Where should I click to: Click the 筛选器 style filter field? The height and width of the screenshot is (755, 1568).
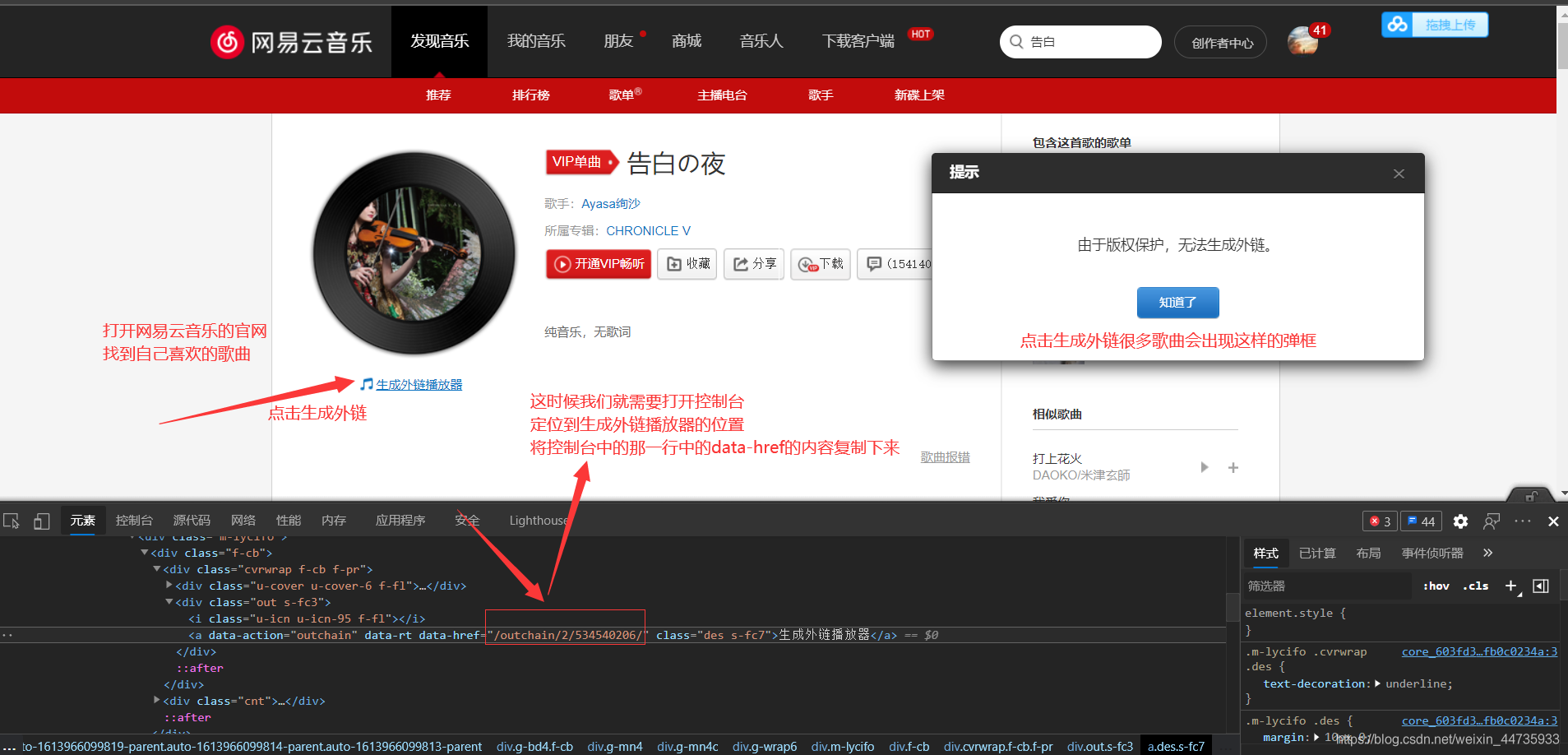tap(1316, 586)
